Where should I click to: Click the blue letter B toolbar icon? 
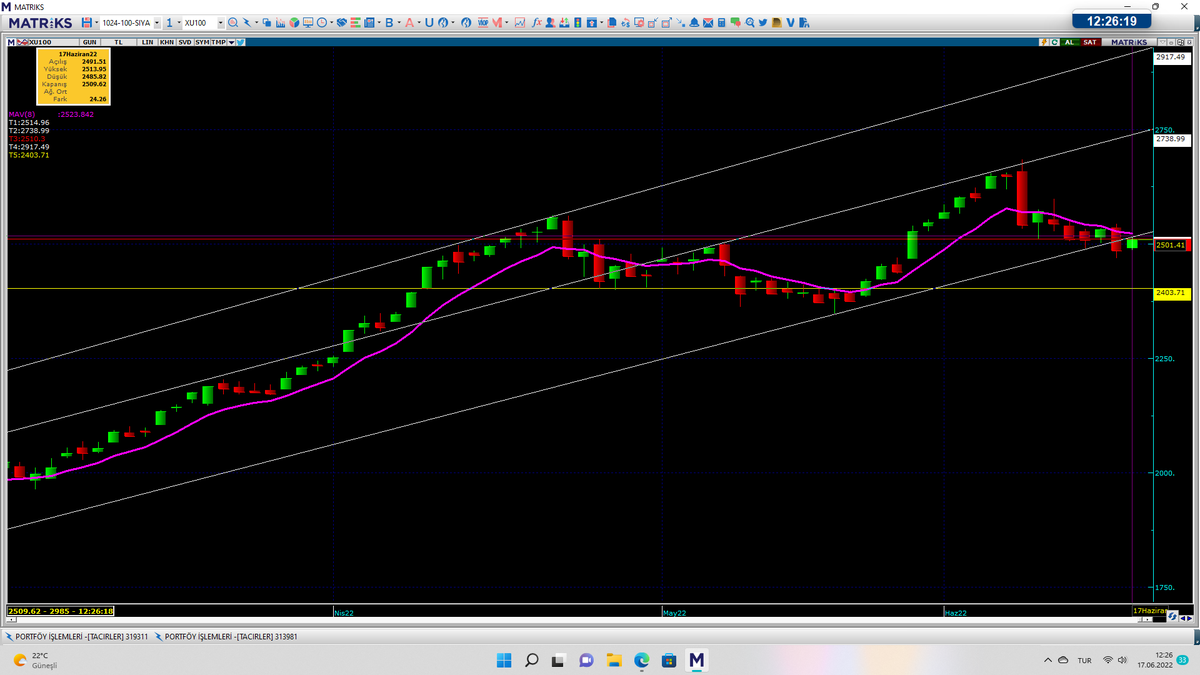[389, 22]
